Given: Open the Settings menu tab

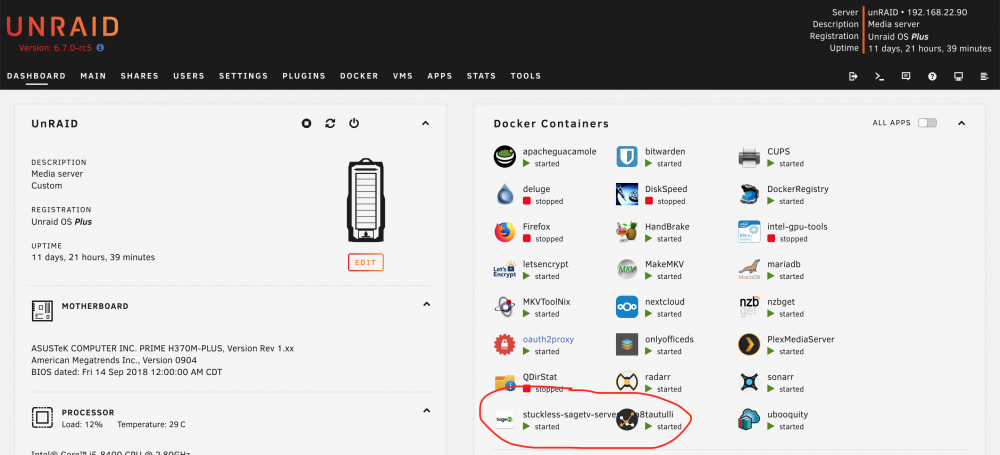Looking at the screenshot, I should (x=244, y=76).
